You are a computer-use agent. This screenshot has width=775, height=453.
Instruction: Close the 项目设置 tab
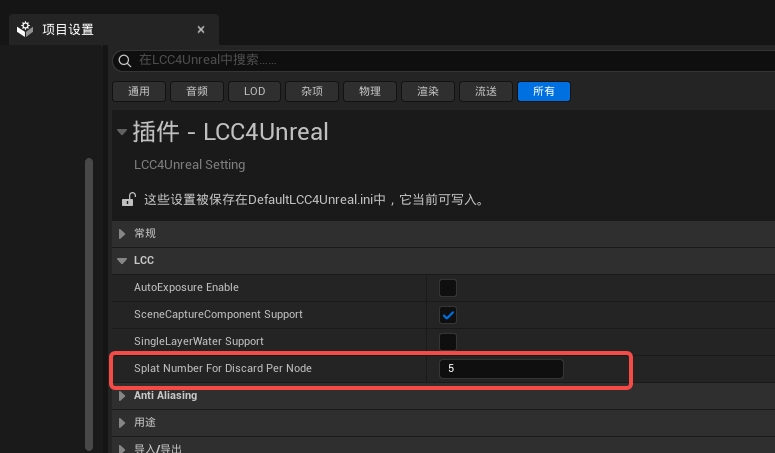click(201, 30)
